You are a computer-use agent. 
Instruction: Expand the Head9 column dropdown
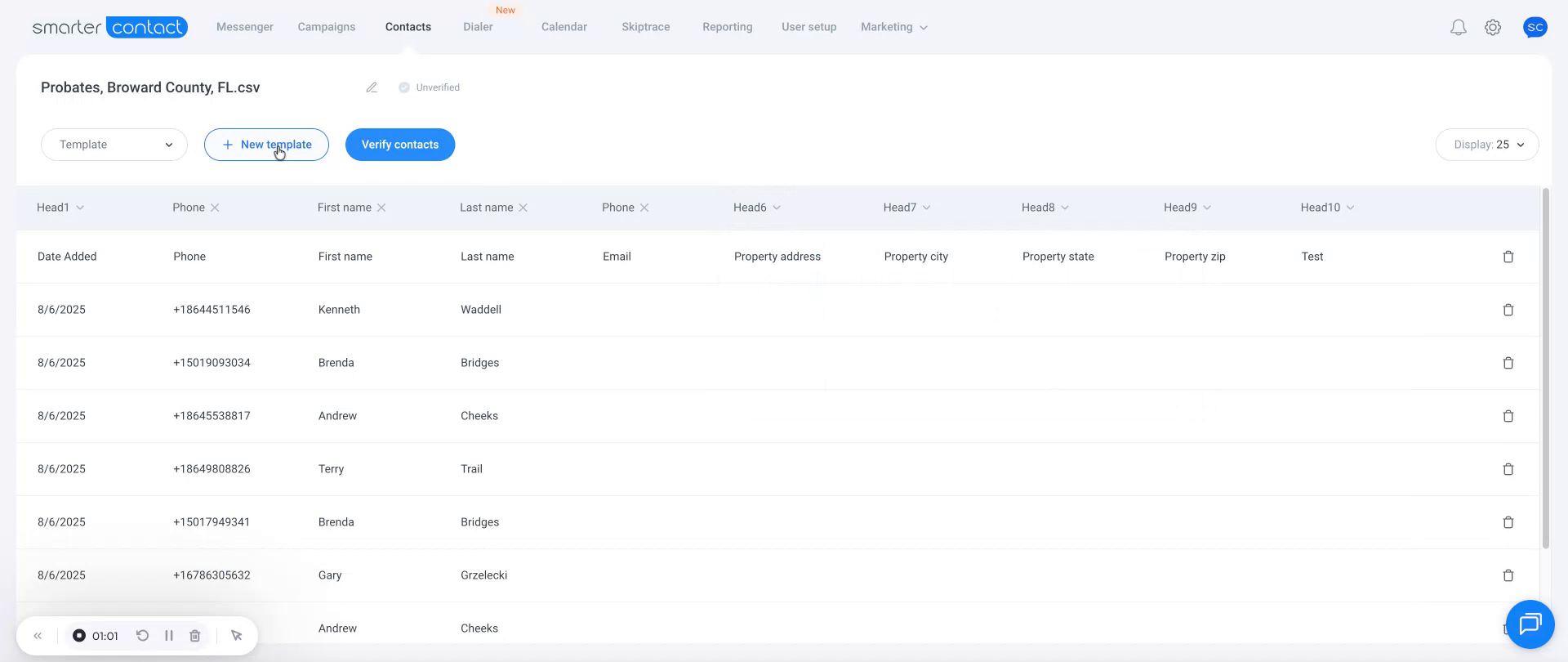pos(1207,208)
